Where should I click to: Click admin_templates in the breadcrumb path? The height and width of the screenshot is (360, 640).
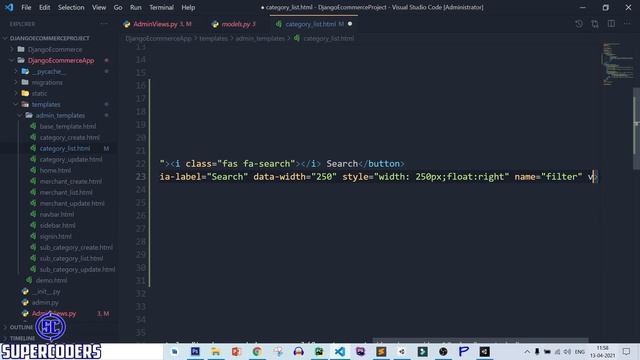(260, 38)
